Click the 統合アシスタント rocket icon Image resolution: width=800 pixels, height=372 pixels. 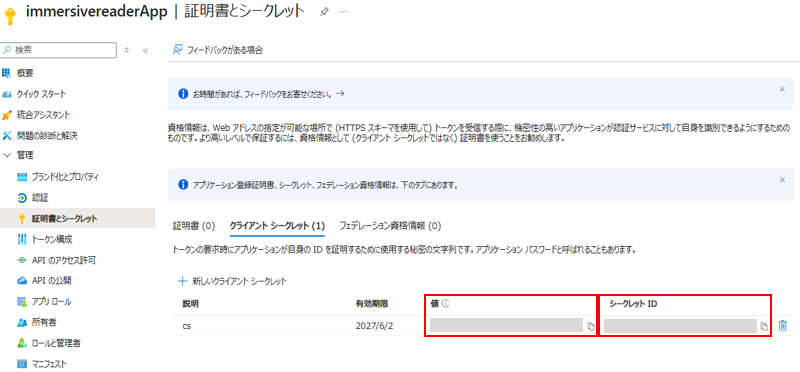tap(6, 115)
